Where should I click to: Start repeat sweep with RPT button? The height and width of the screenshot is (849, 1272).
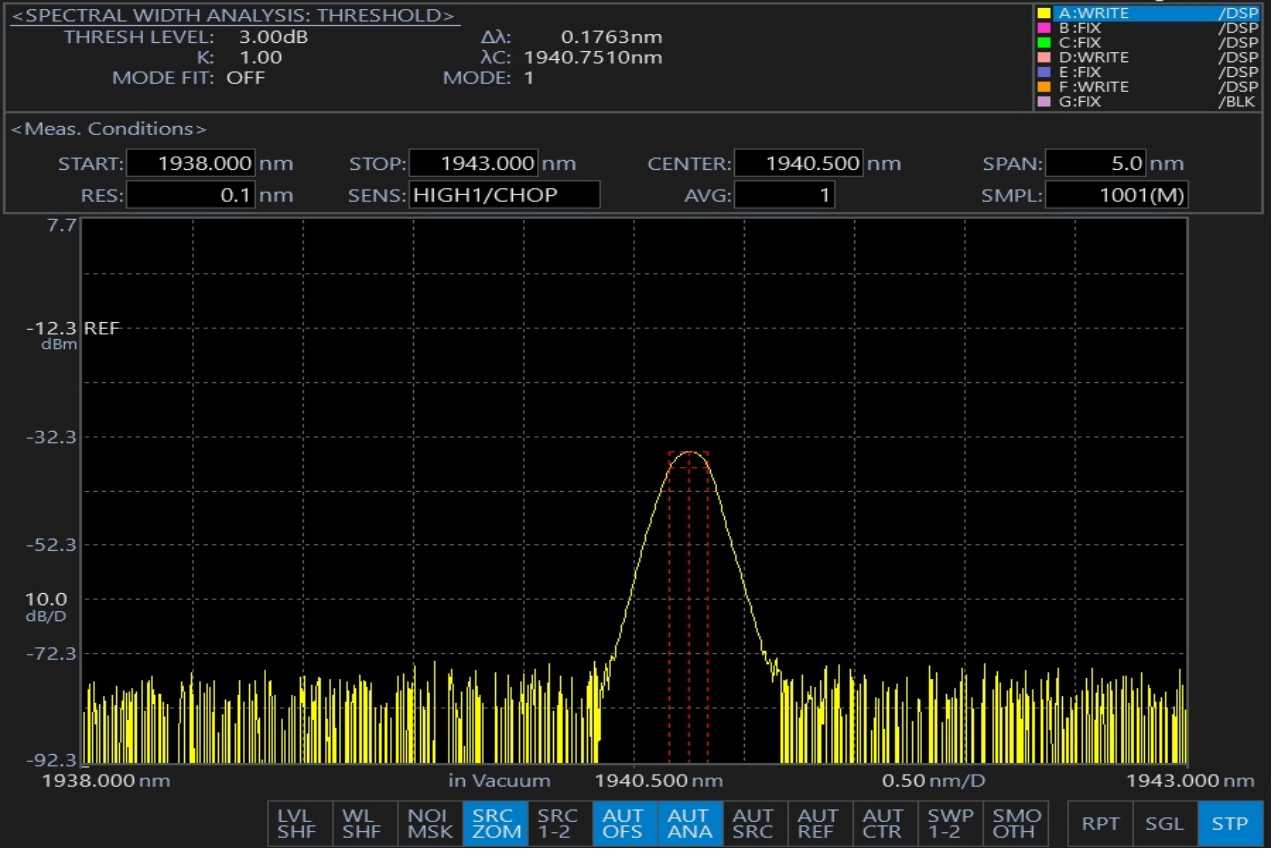(x=1100, y=824)
